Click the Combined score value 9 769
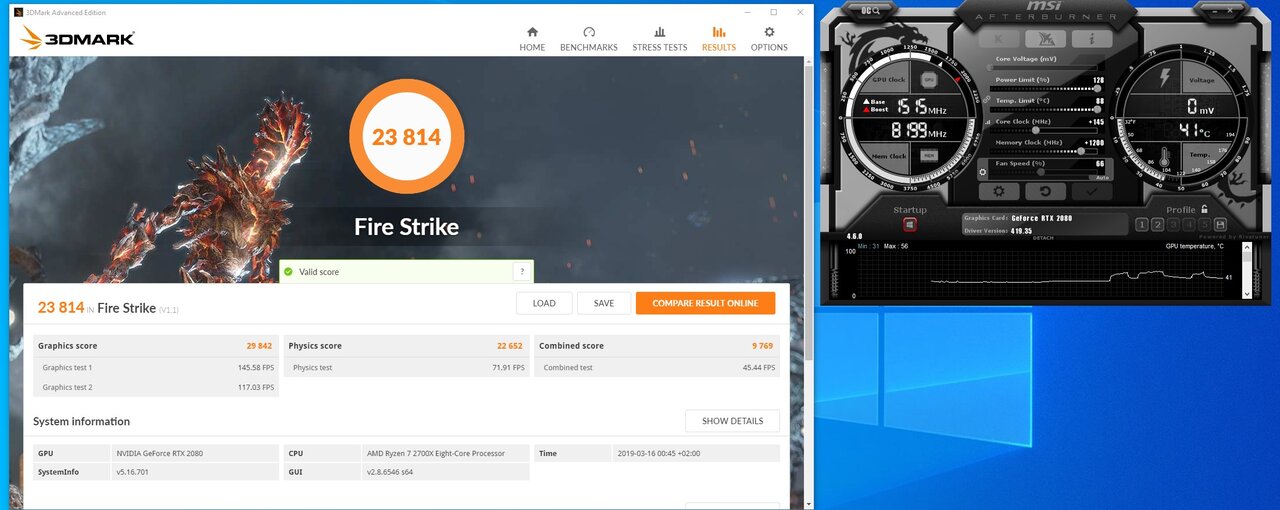 [762, 346]
